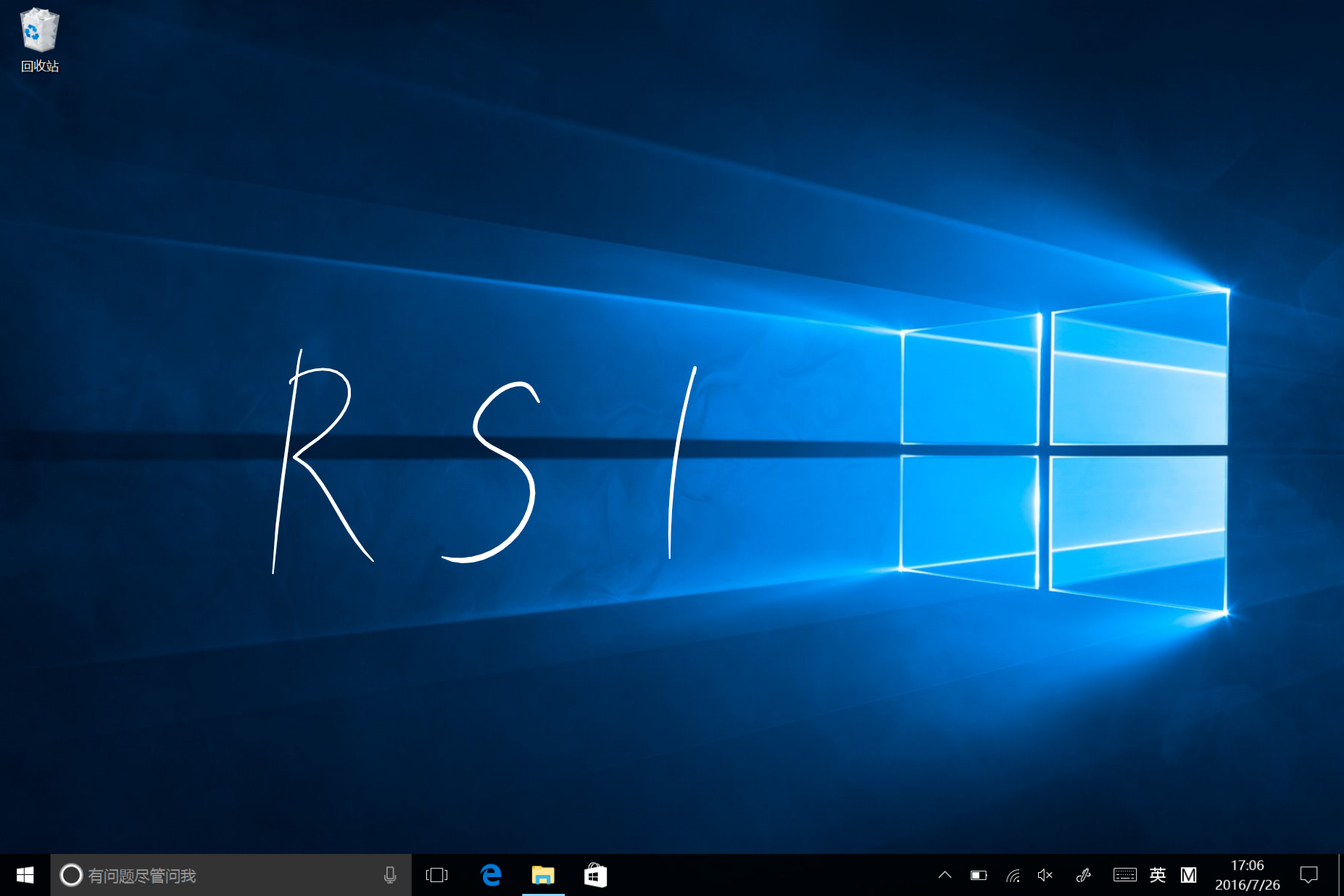Focus the Cortana search box
1344x896 pixels.
point(231,875)
